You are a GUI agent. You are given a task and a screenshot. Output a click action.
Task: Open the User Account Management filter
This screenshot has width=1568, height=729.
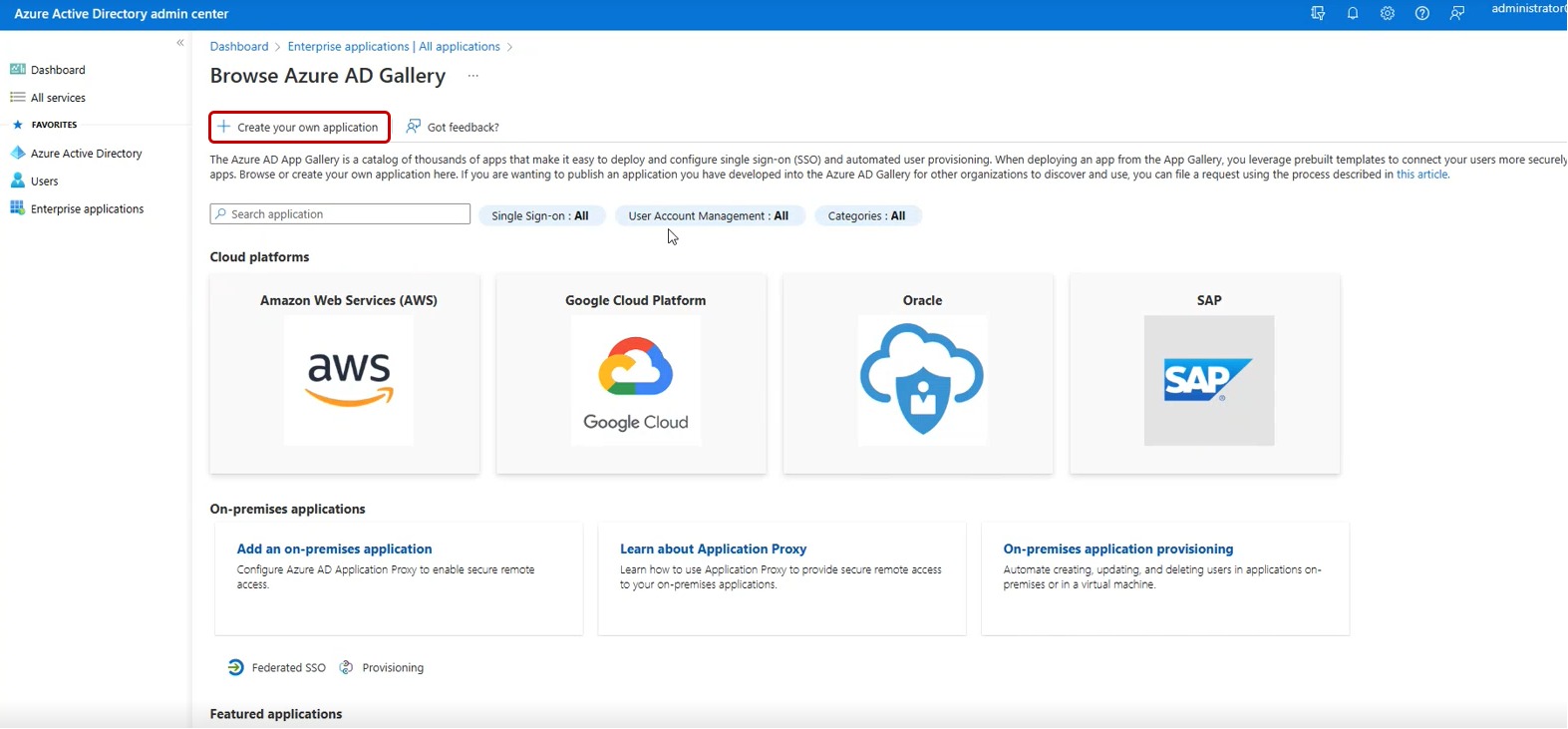pos(709,216)
